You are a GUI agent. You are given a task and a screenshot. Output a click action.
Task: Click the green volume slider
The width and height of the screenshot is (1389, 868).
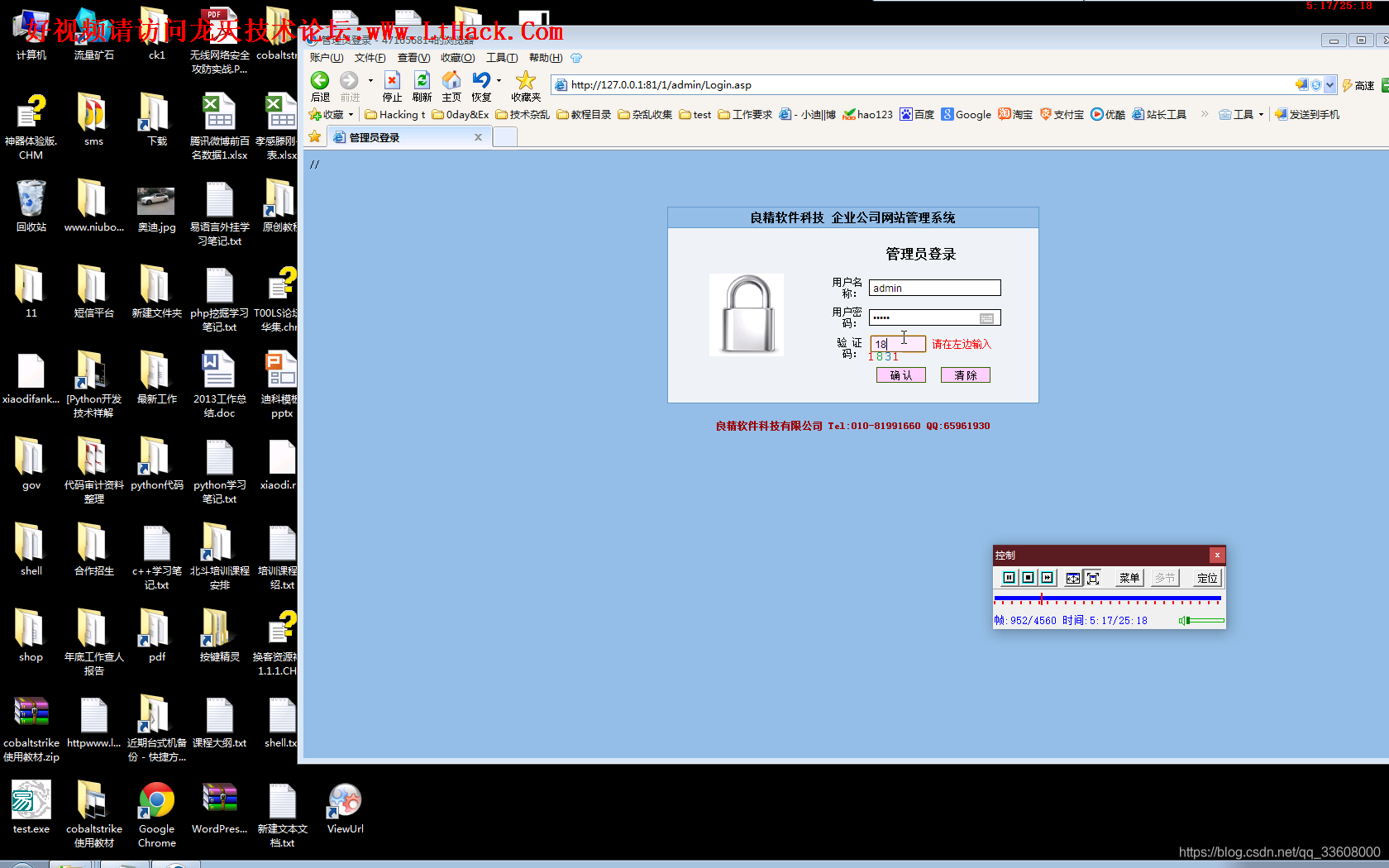pos(1207,620)
